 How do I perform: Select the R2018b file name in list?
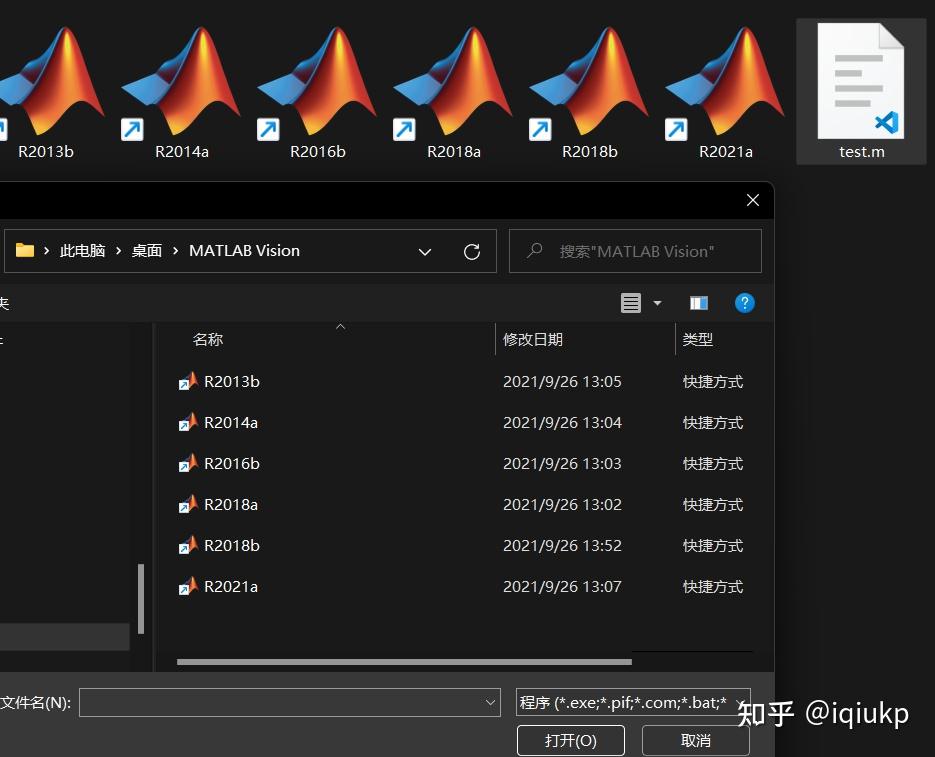click(x=231, y=546)
